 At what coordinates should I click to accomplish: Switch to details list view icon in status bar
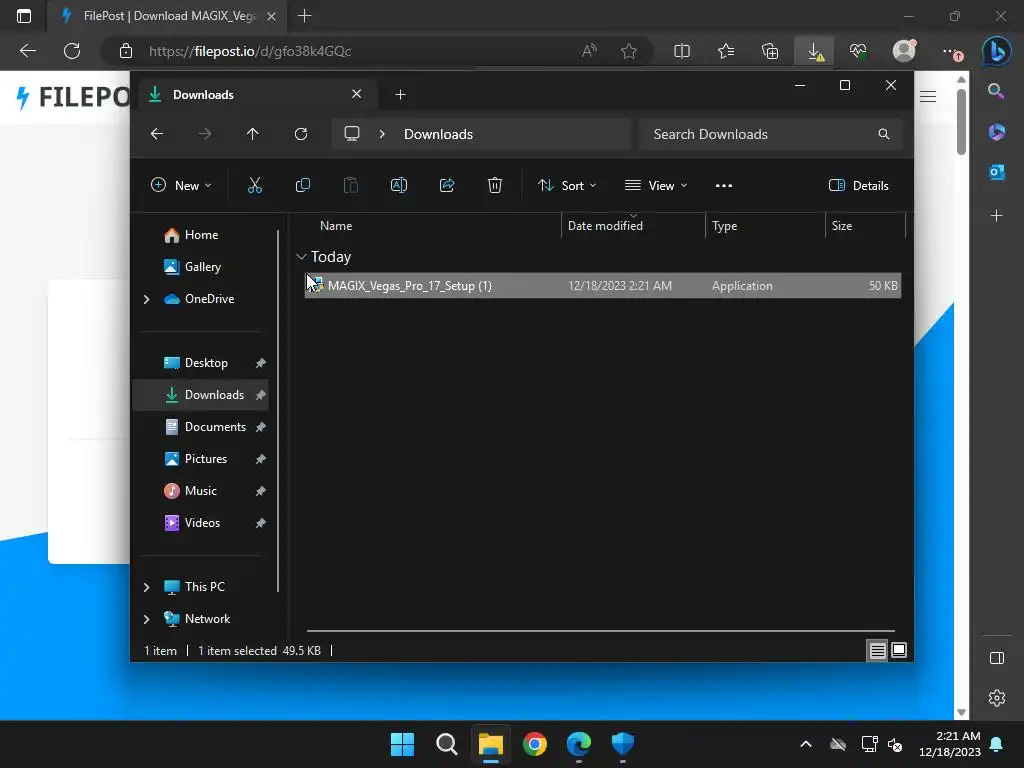877,650
